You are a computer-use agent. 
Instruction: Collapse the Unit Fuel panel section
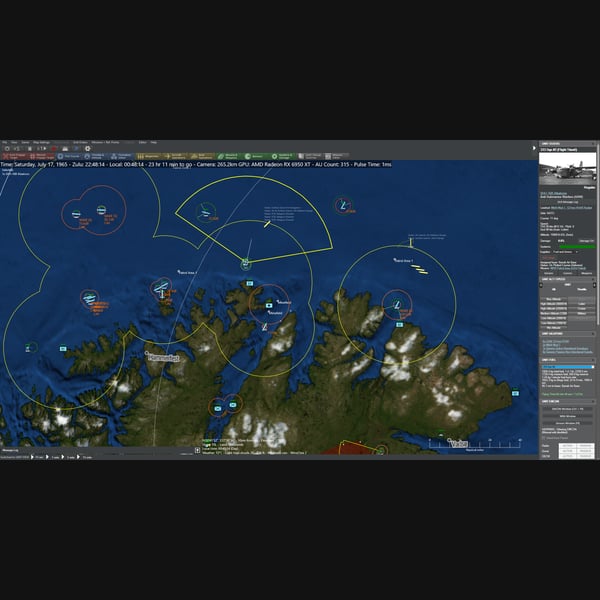[x=593, y=360]
